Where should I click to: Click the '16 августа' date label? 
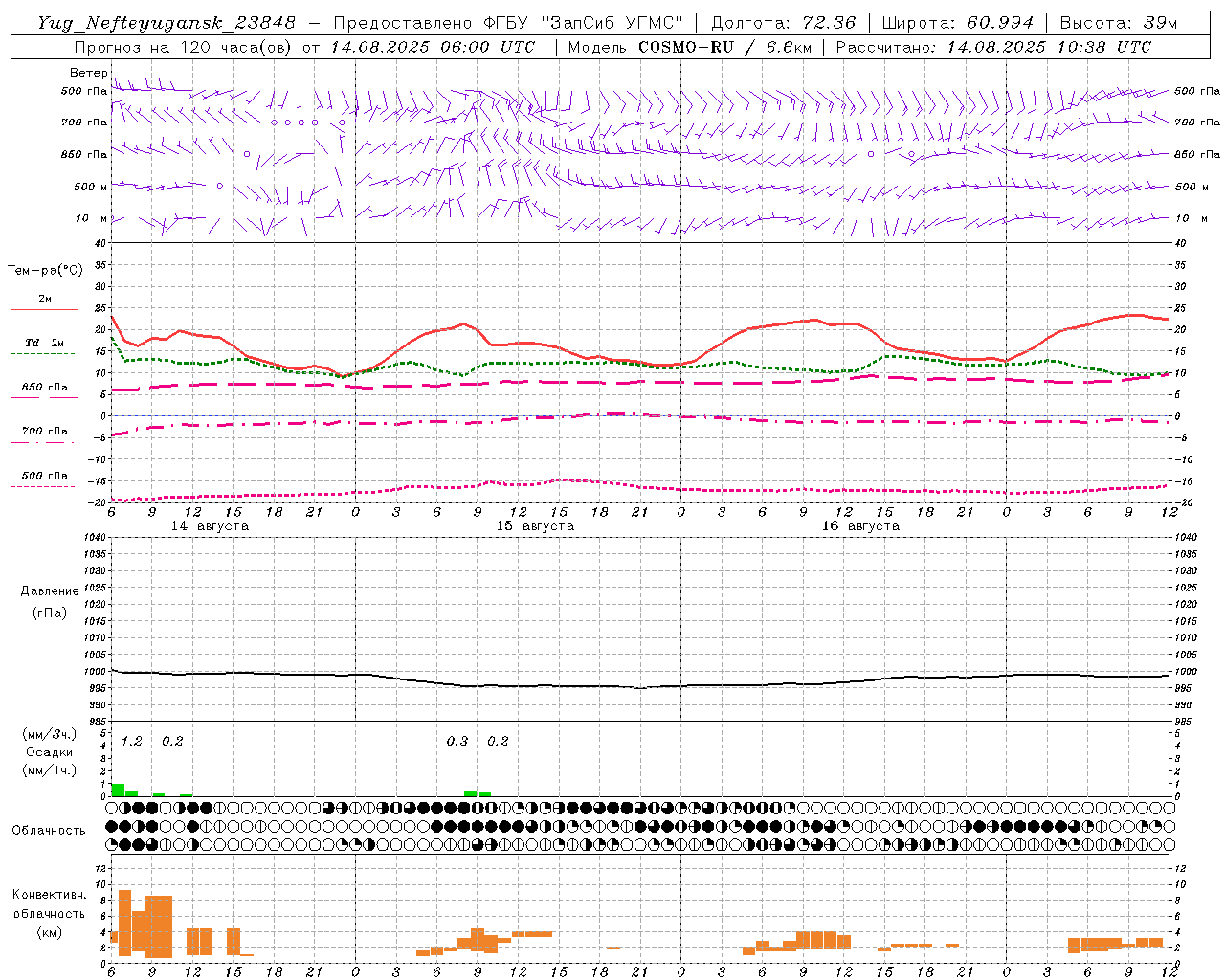tap(860, 526)
